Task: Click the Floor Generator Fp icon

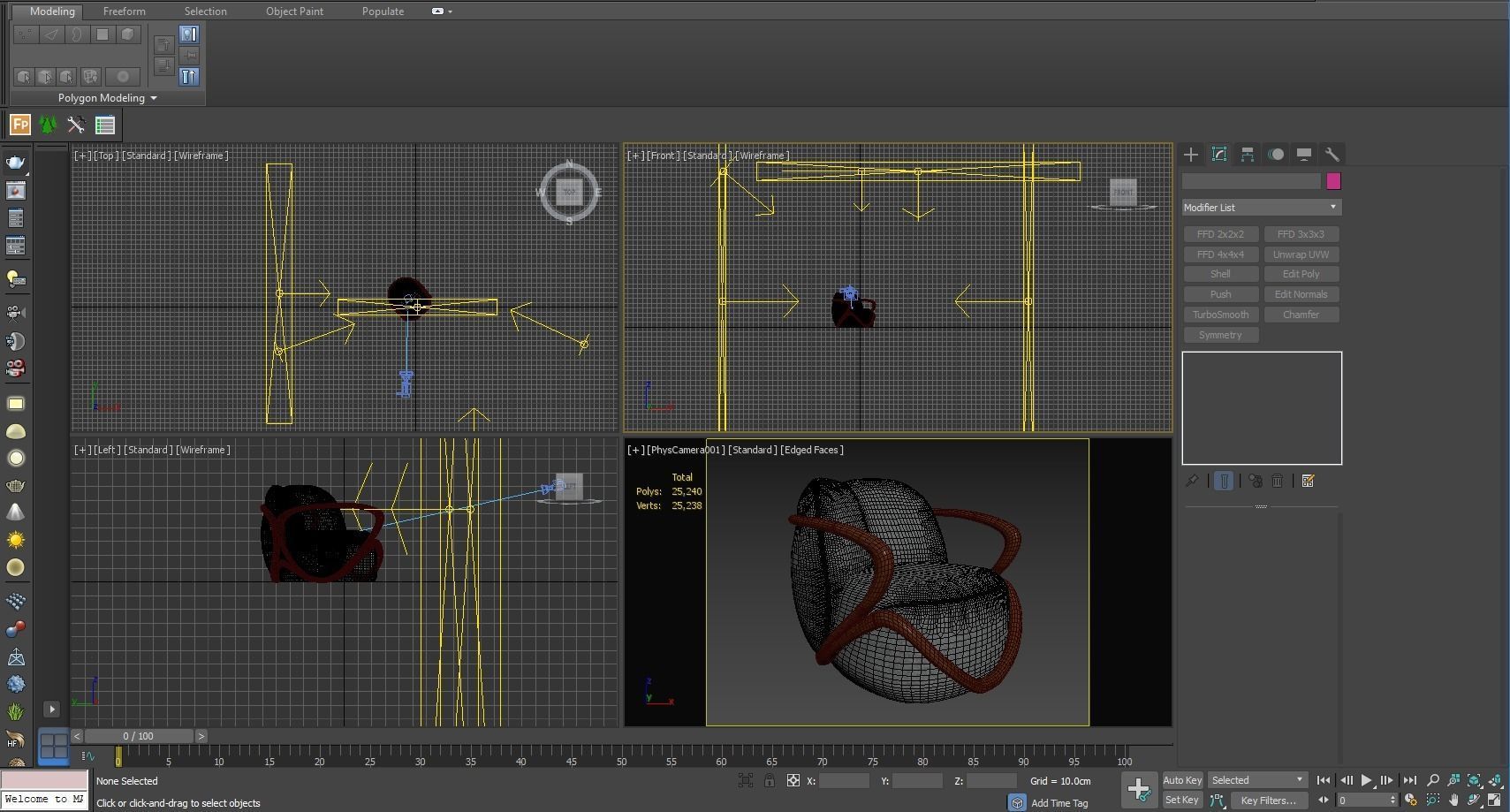Action: (19, 125)
